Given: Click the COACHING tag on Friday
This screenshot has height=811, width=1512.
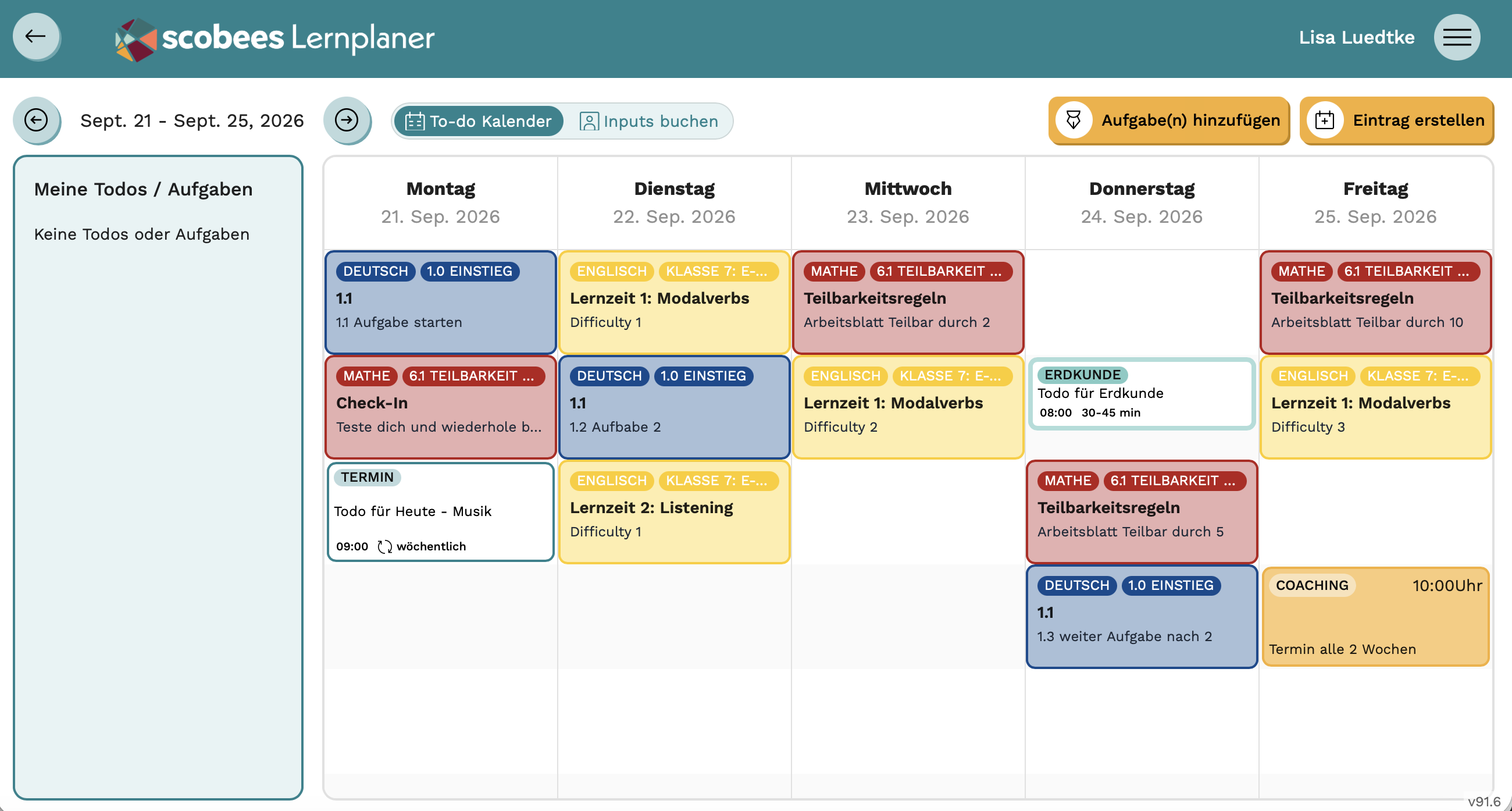Looking at the screenshot, I should pyautogui.click(x=1312, y=585).
